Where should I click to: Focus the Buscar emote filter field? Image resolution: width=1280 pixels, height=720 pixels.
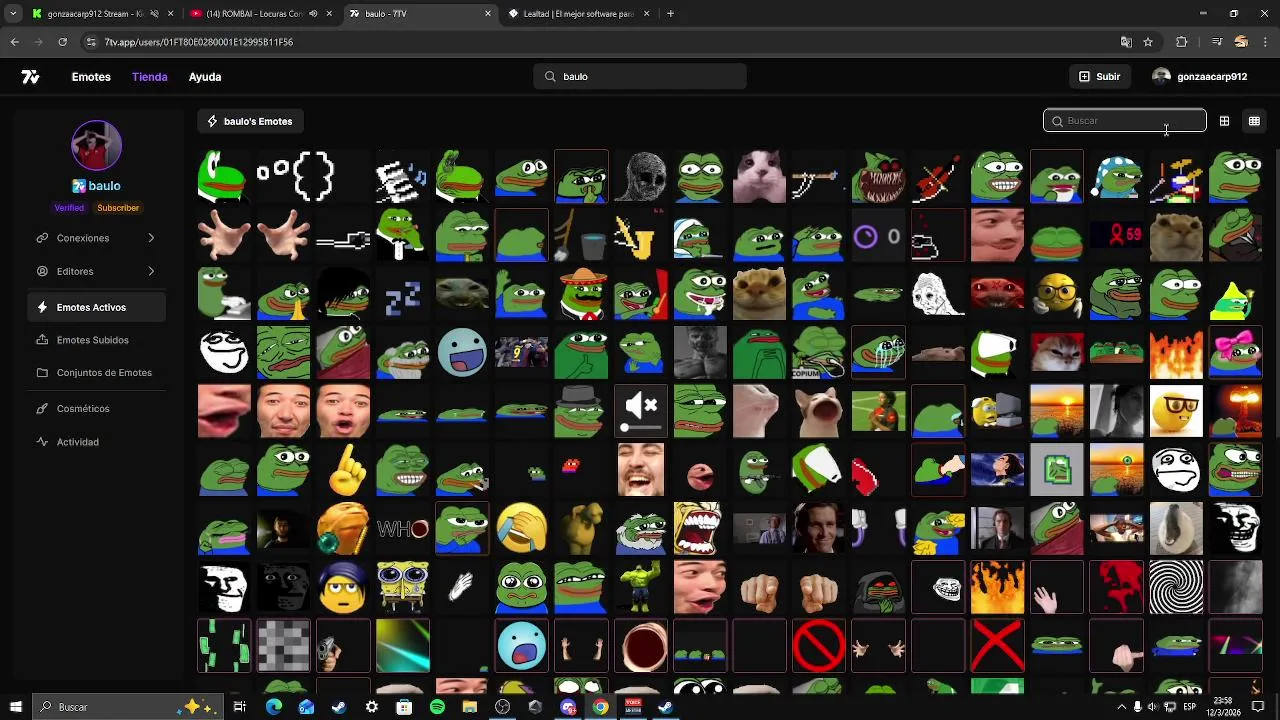1125,121
